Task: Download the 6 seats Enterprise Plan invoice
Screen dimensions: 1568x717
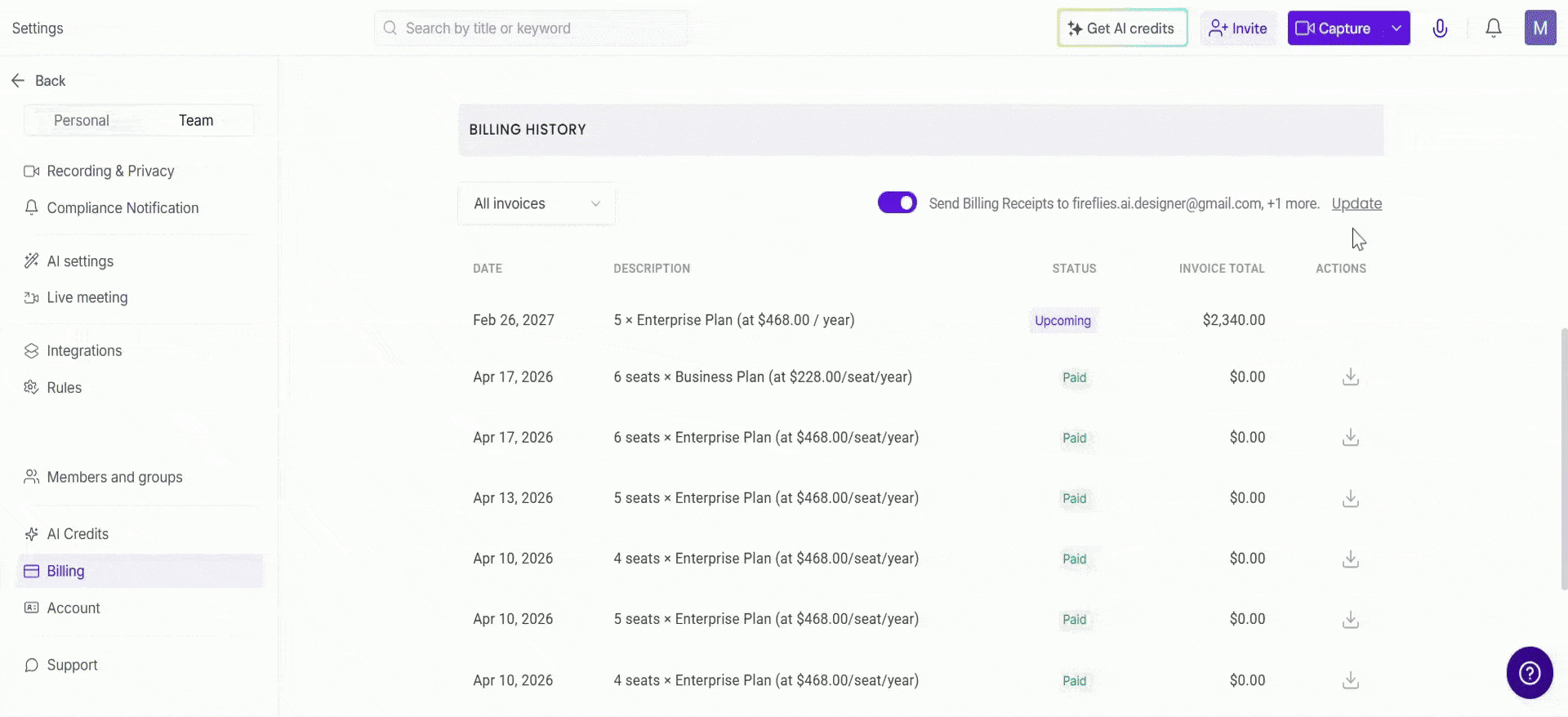Action: point(1351,438)
